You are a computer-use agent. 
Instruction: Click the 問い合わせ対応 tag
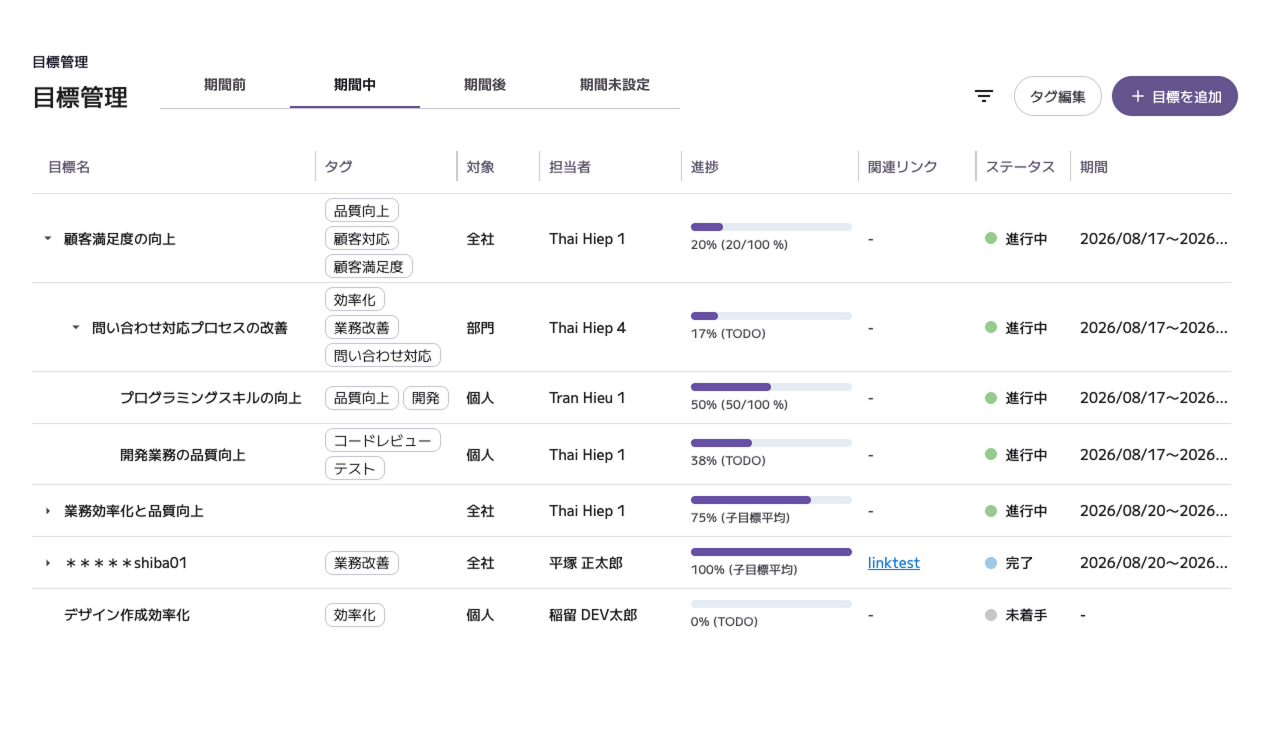click(x=383, y=355)
